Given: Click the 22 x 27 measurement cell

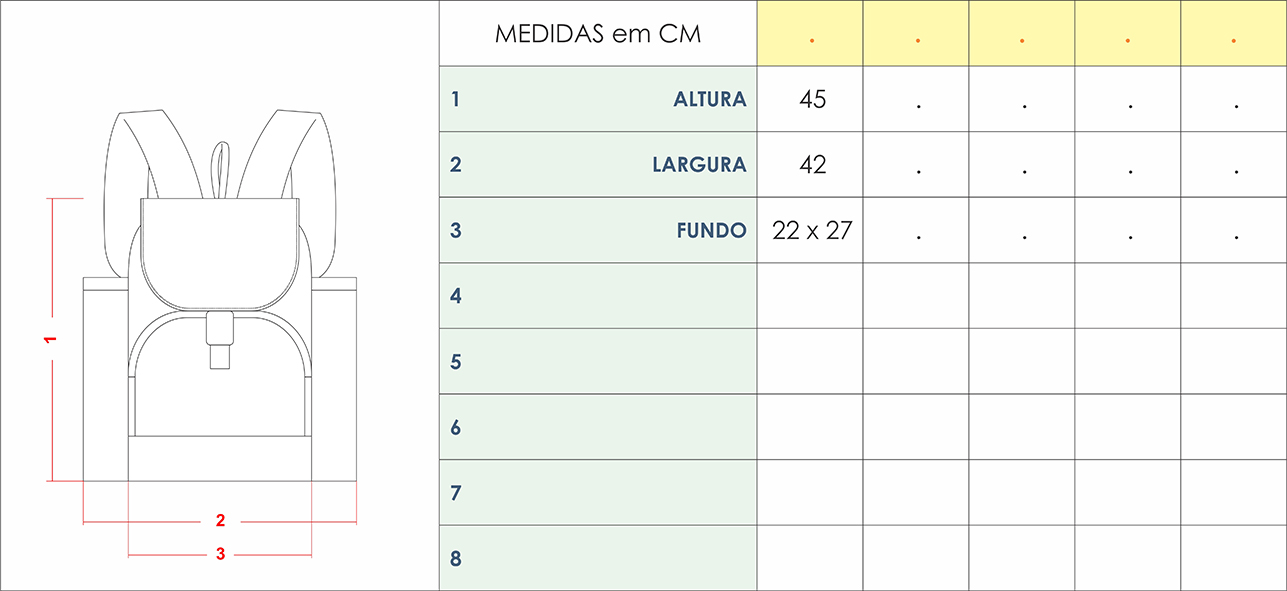Looking at the screenshot, I should 811,230.
